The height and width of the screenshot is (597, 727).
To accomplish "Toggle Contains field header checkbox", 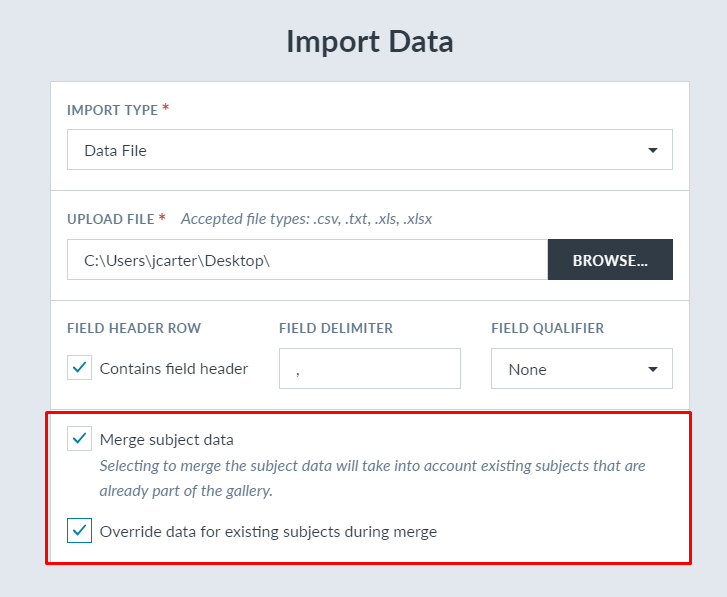I will click(x=79, y=368).
